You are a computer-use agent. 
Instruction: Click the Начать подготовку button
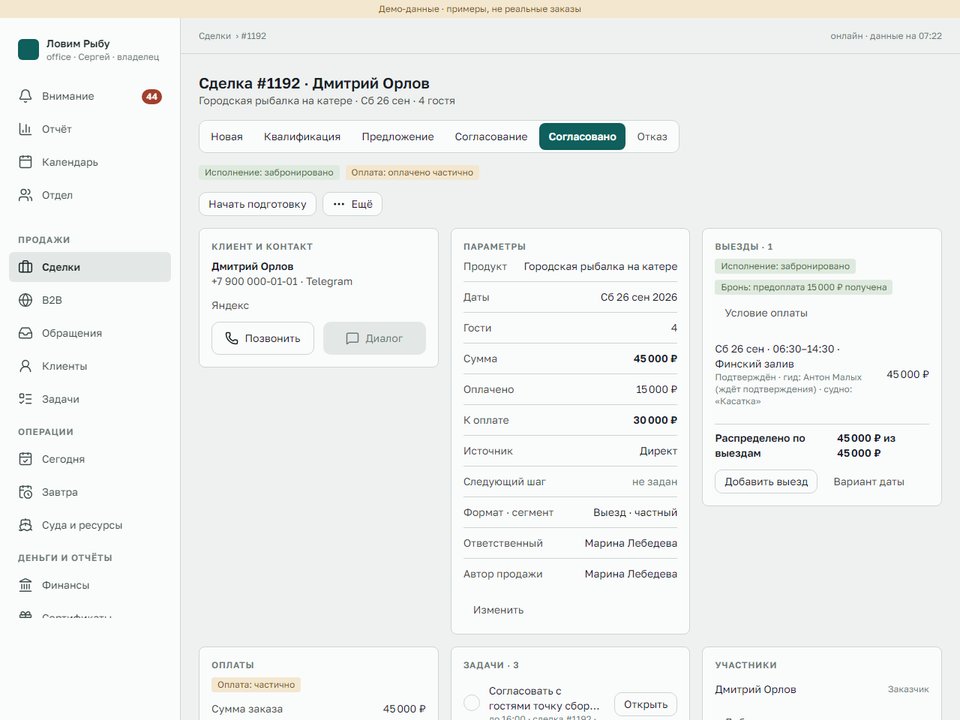pos(257,204)
